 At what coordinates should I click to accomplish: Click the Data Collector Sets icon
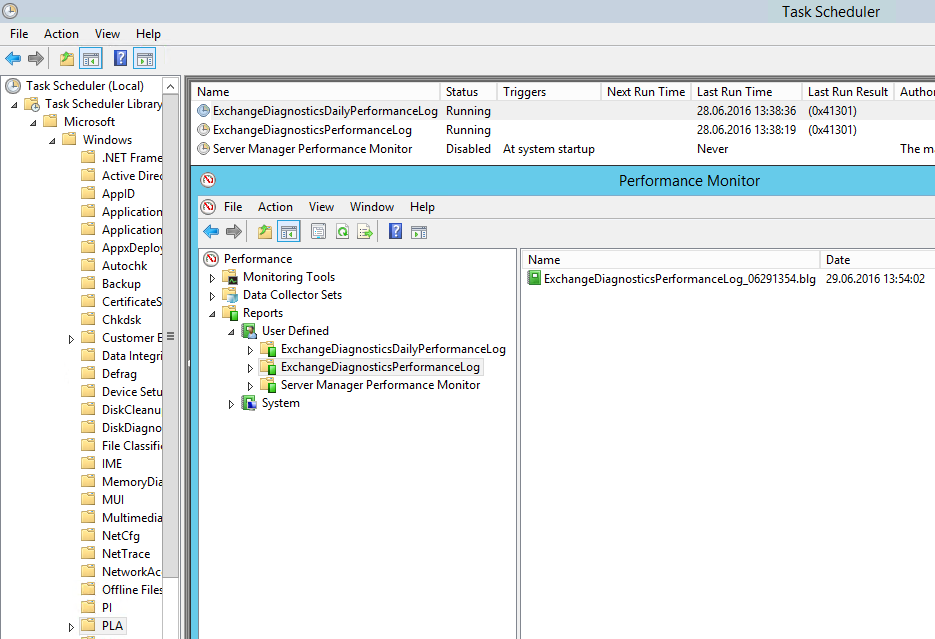[230, 294]
